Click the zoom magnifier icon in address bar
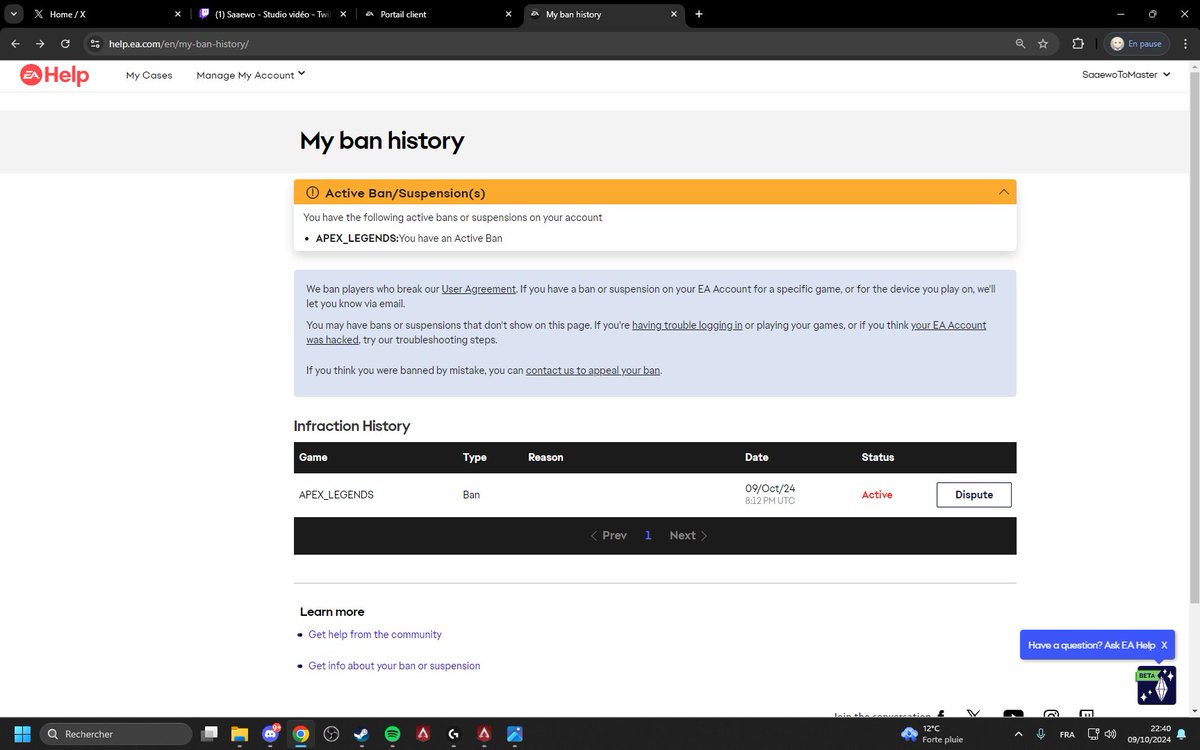This screenshot has width=1200, height=750. 1020,44
